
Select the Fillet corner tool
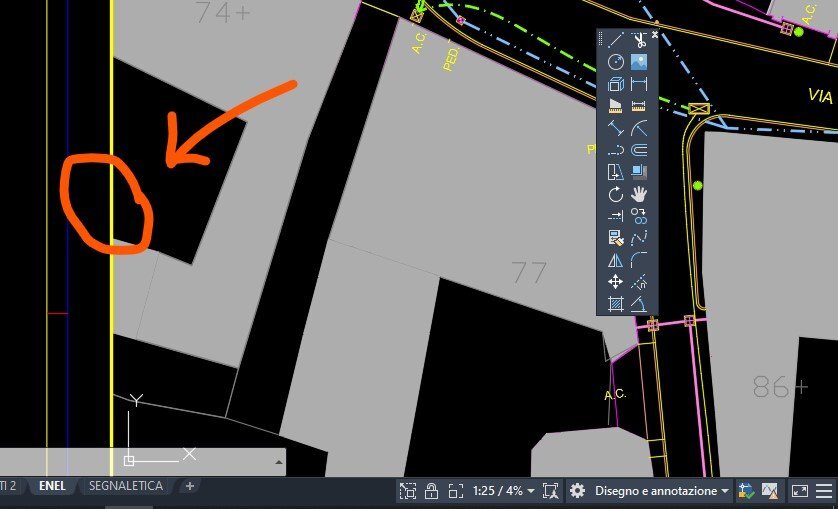(639, 260)
